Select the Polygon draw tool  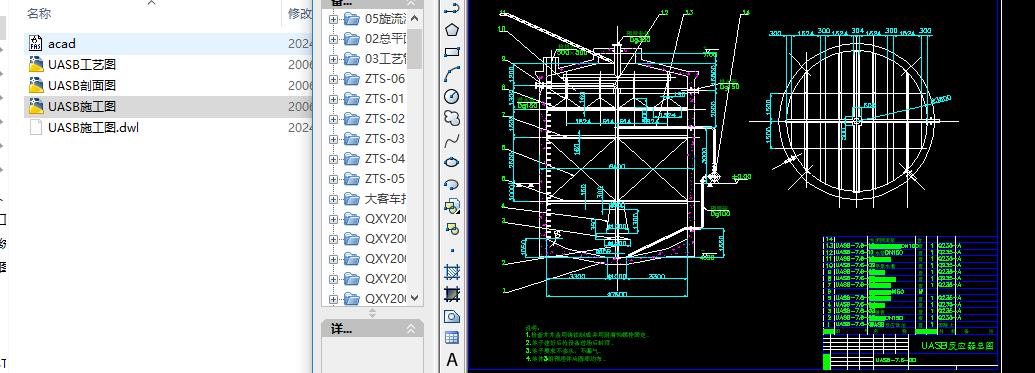[x=451, y=29]
